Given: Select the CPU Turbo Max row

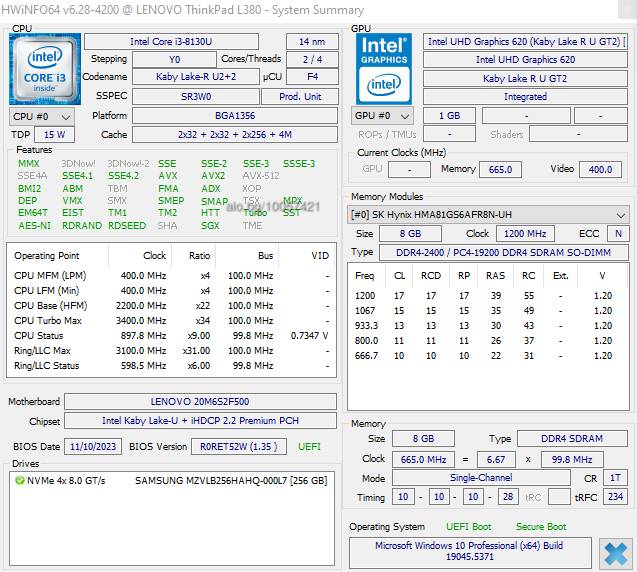Looking at the screenshot, I should click(x=171, y=321).
